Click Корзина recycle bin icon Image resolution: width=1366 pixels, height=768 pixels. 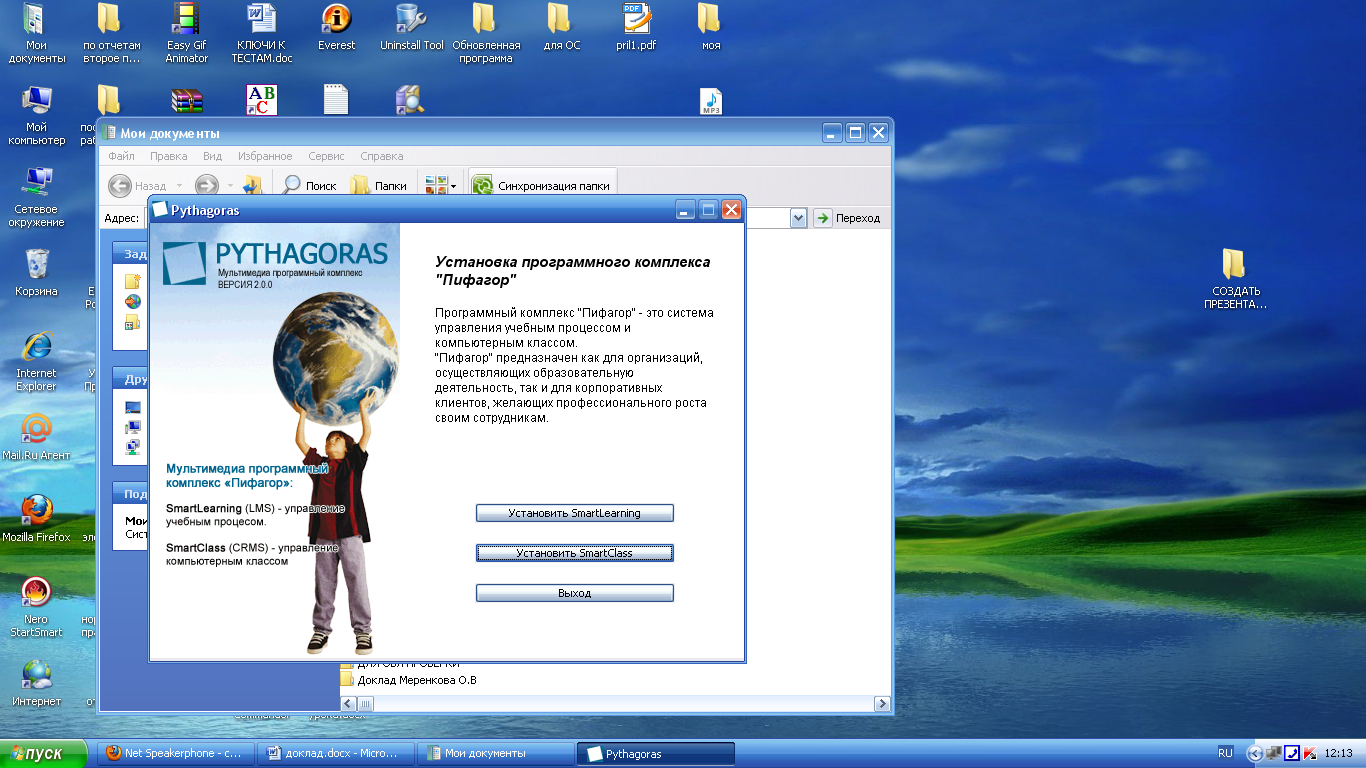pyautogui.click(x=36, y=273)
